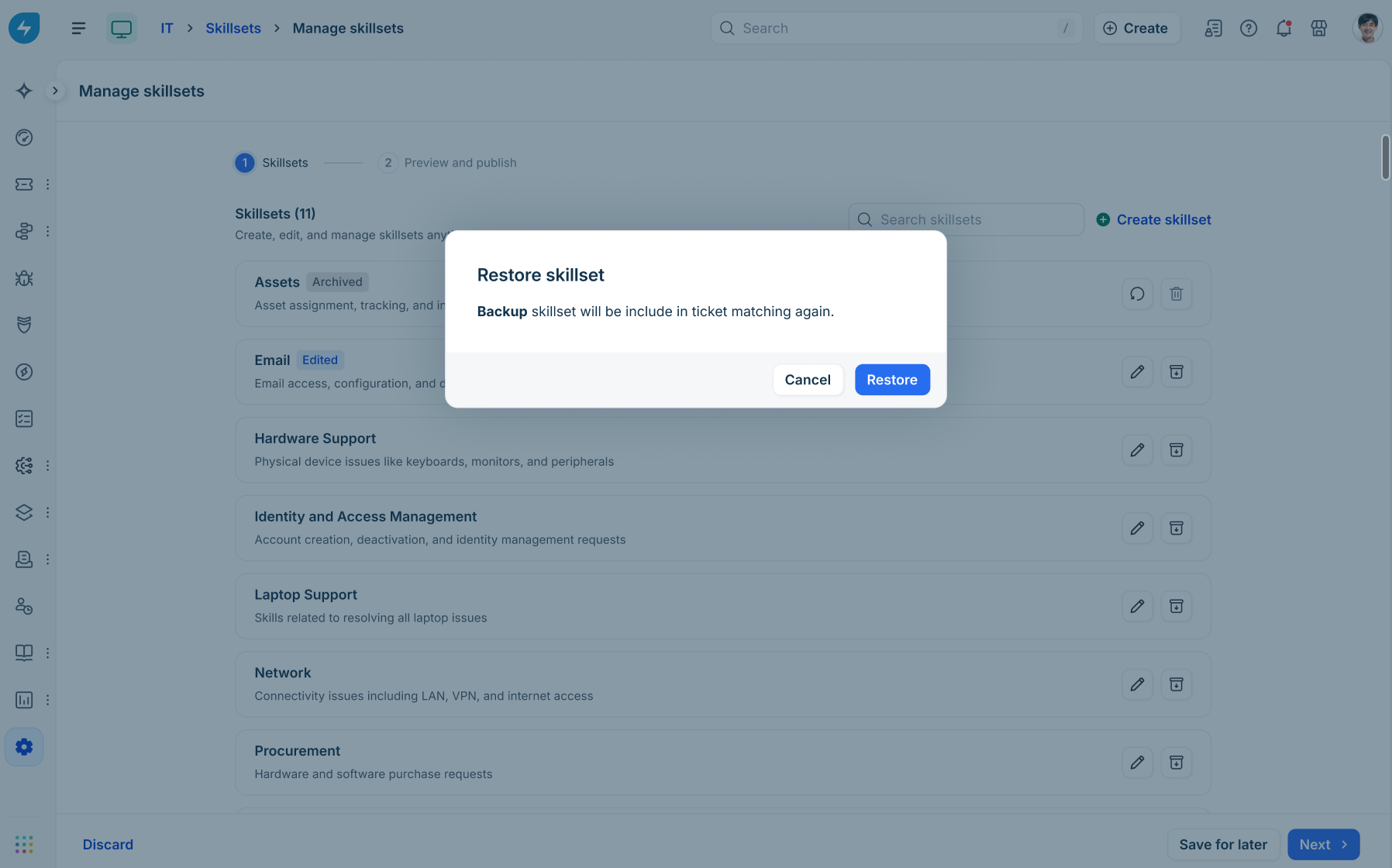Focus the Search skillsets field
The width and height of the screenshot is (1392, 868).
pyautogui.click(x=966, y=219)
